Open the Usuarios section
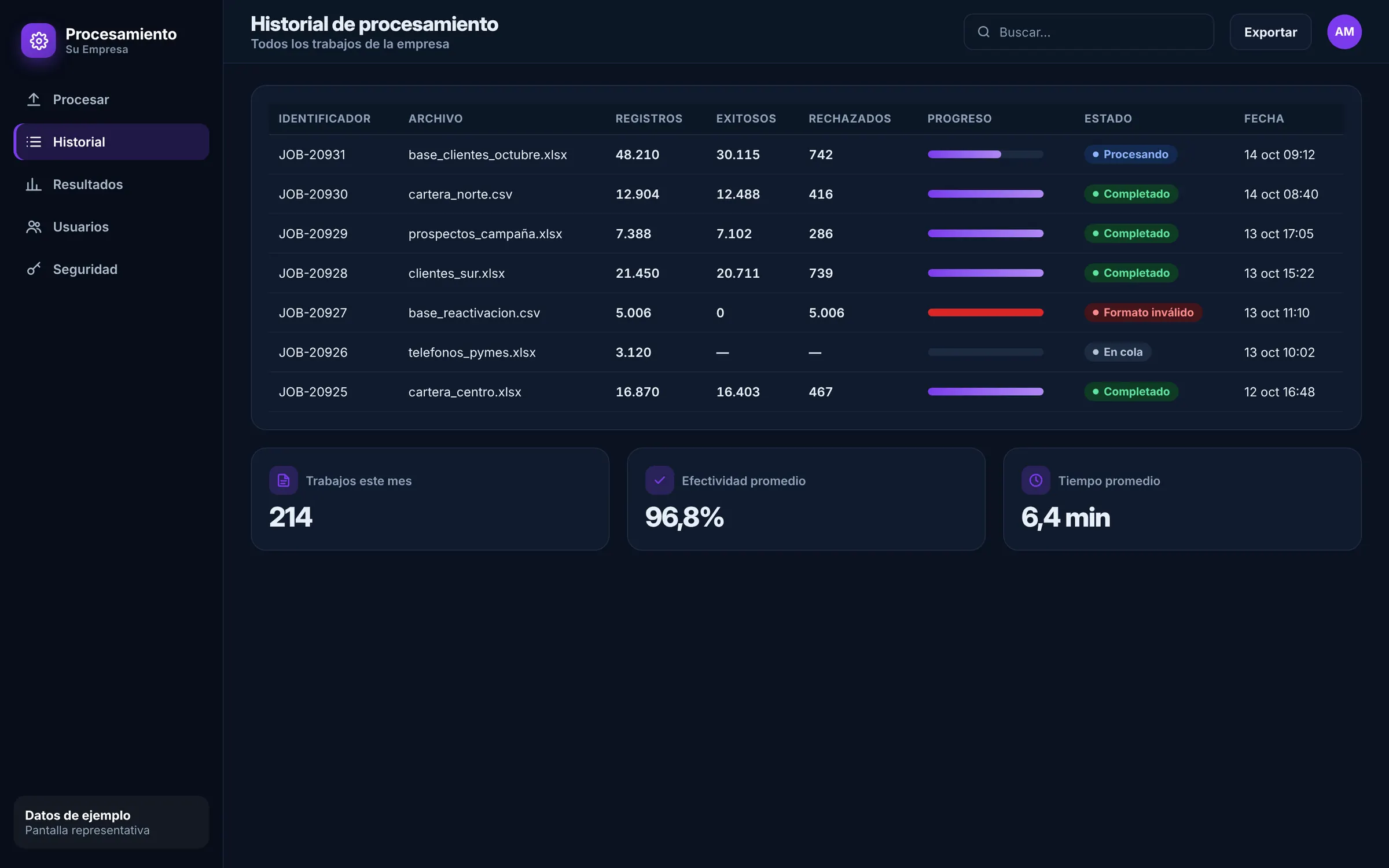 111,227
